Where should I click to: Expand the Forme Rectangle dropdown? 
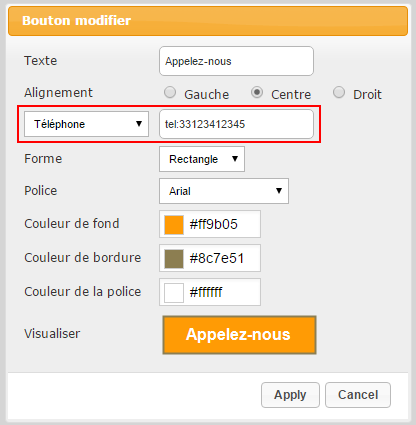click(202, 159)
